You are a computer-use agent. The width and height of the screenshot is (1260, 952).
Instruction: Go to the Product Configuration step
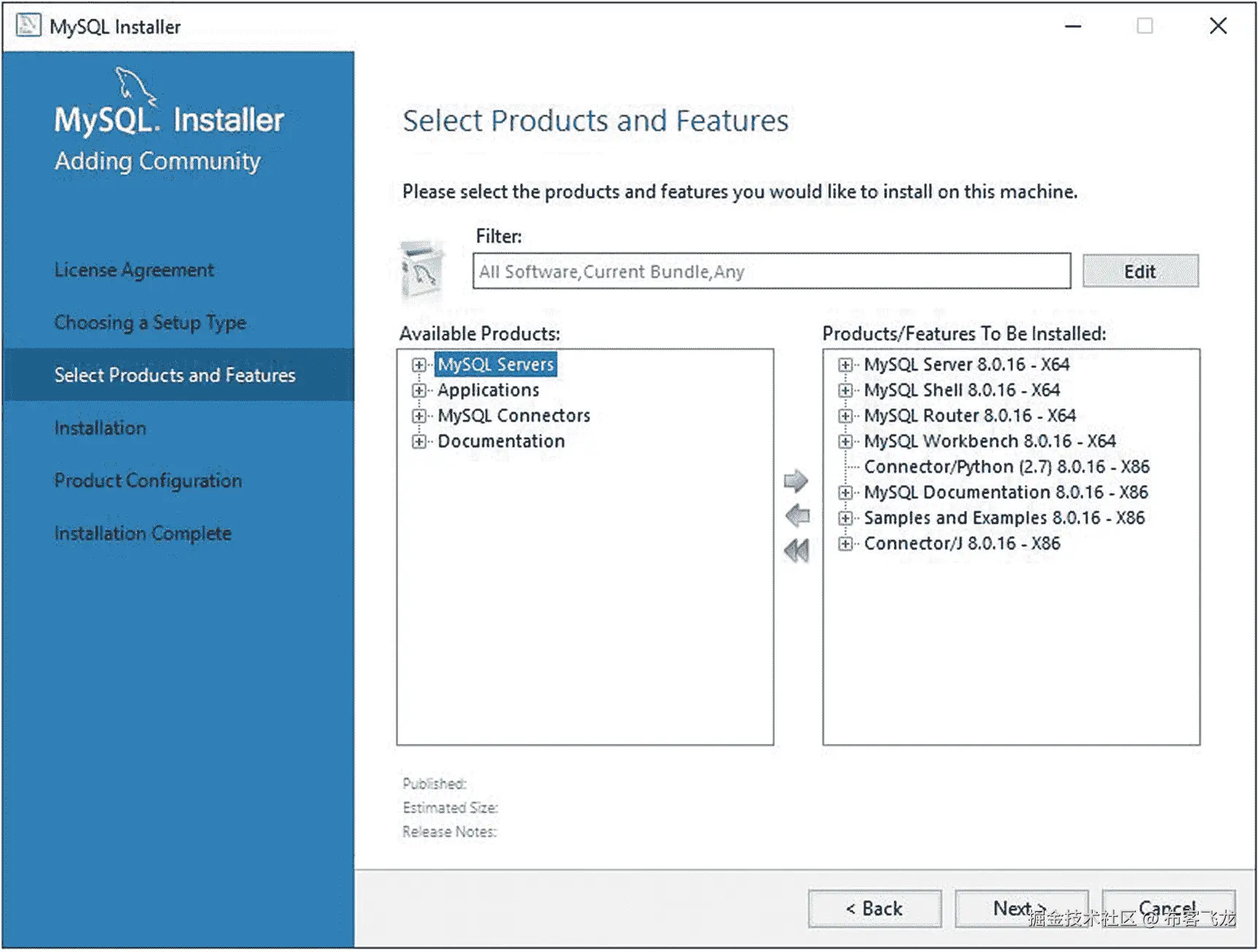coord(148,481)
